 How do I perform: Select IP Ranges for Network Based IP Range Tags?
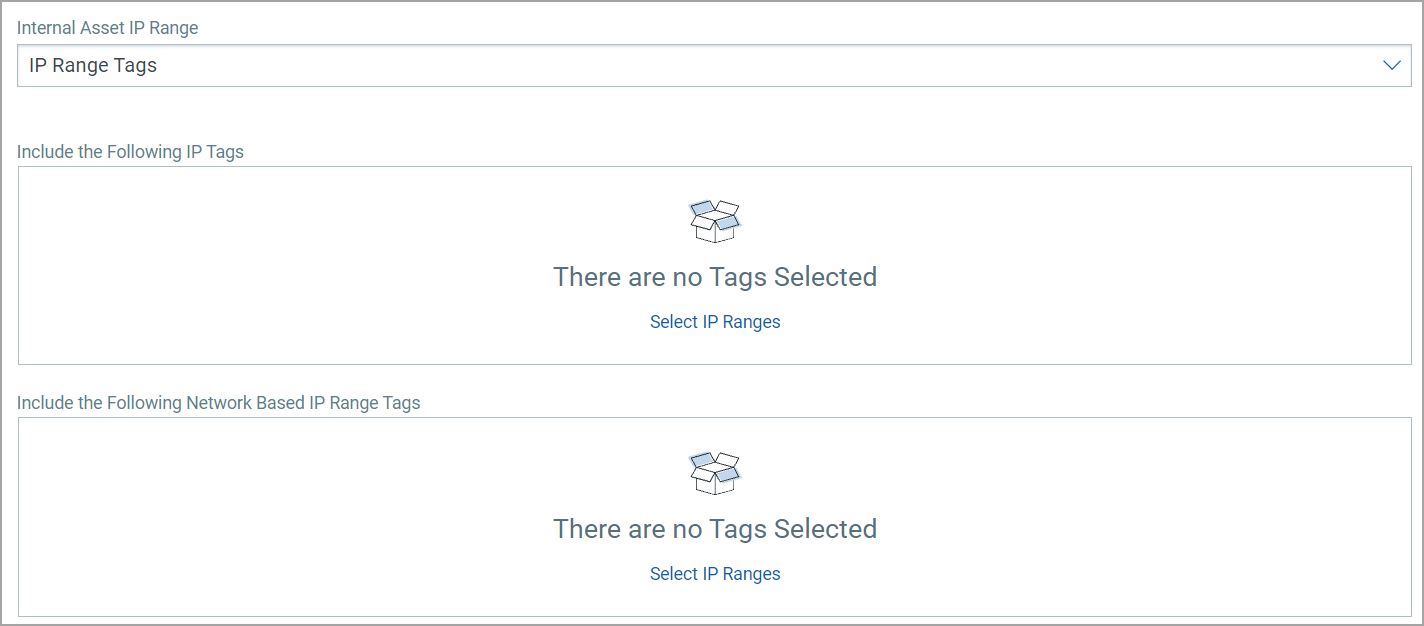(715, 574)
